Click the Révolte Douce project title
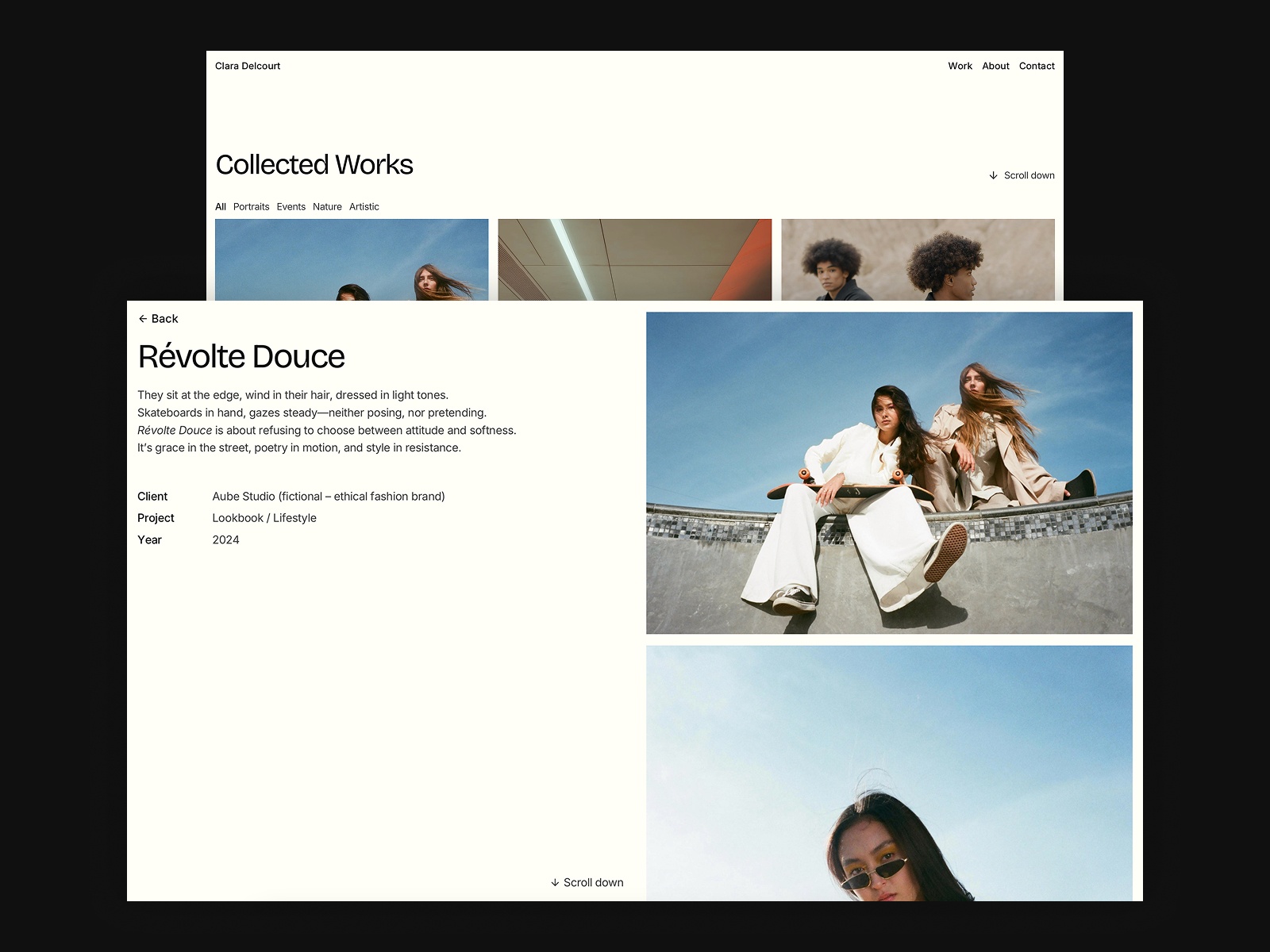1270x952 pixels. [x=241, y=356]
